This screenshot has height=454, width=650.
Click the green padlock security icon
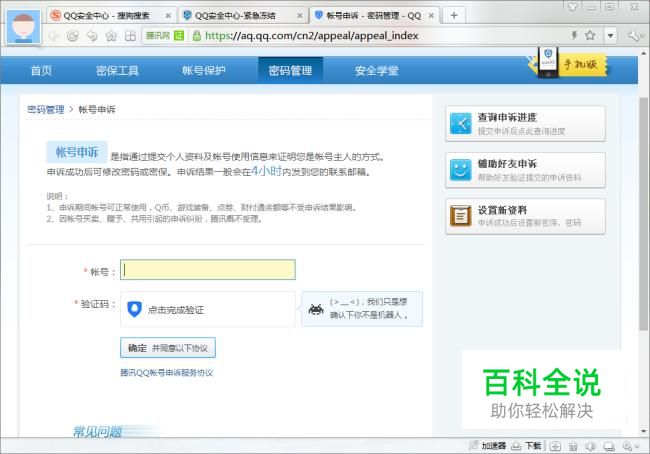[196, 36]
